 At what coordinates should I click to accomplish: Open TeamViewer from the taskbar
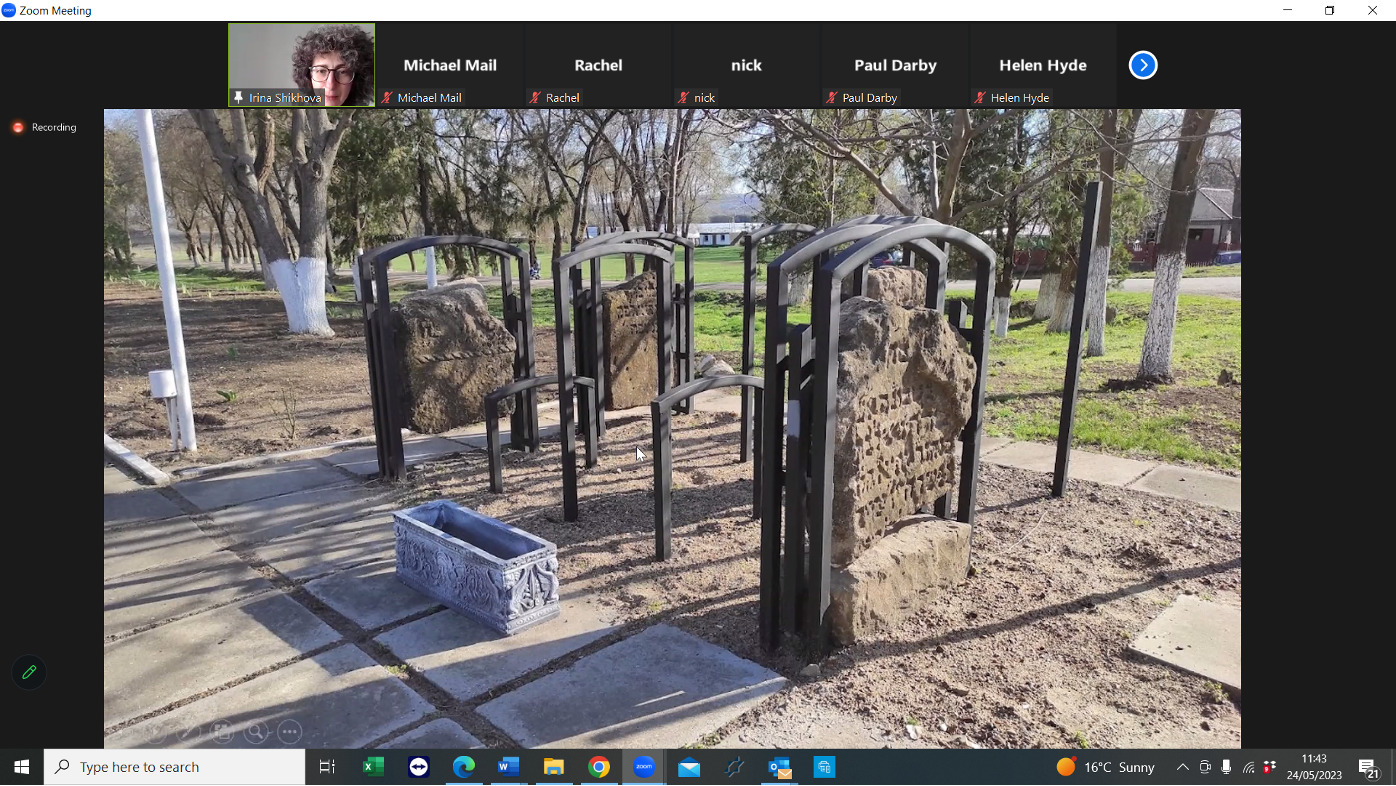tap(418, 767)
